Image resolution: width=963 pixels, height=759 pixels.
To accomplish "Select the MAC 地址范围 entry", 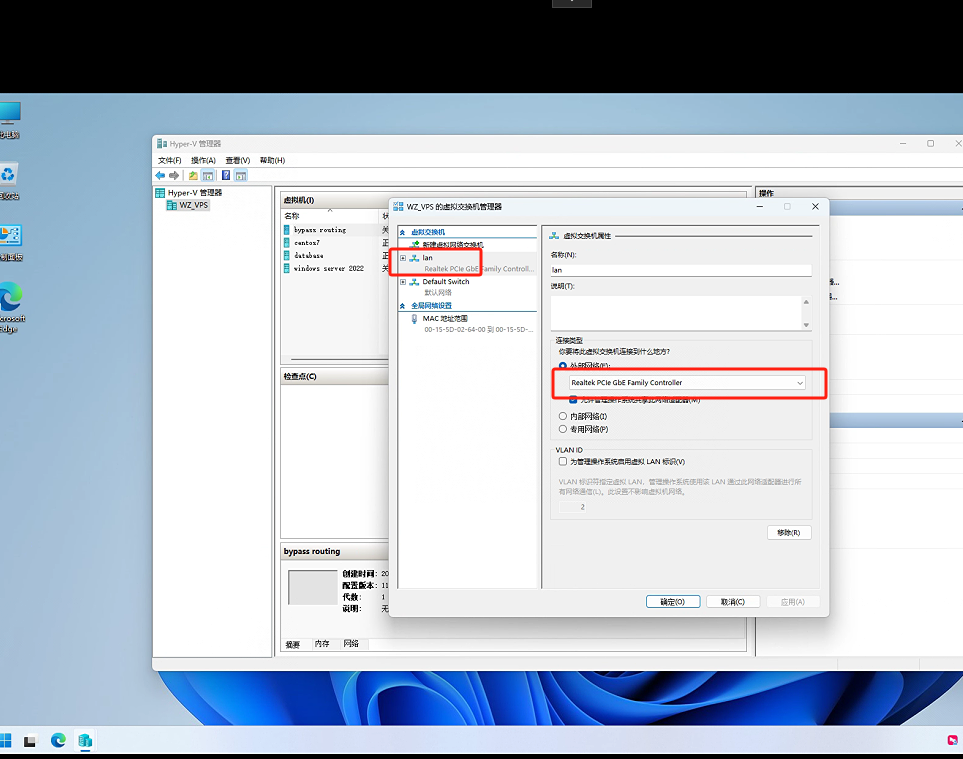I will tap(445, 319).
